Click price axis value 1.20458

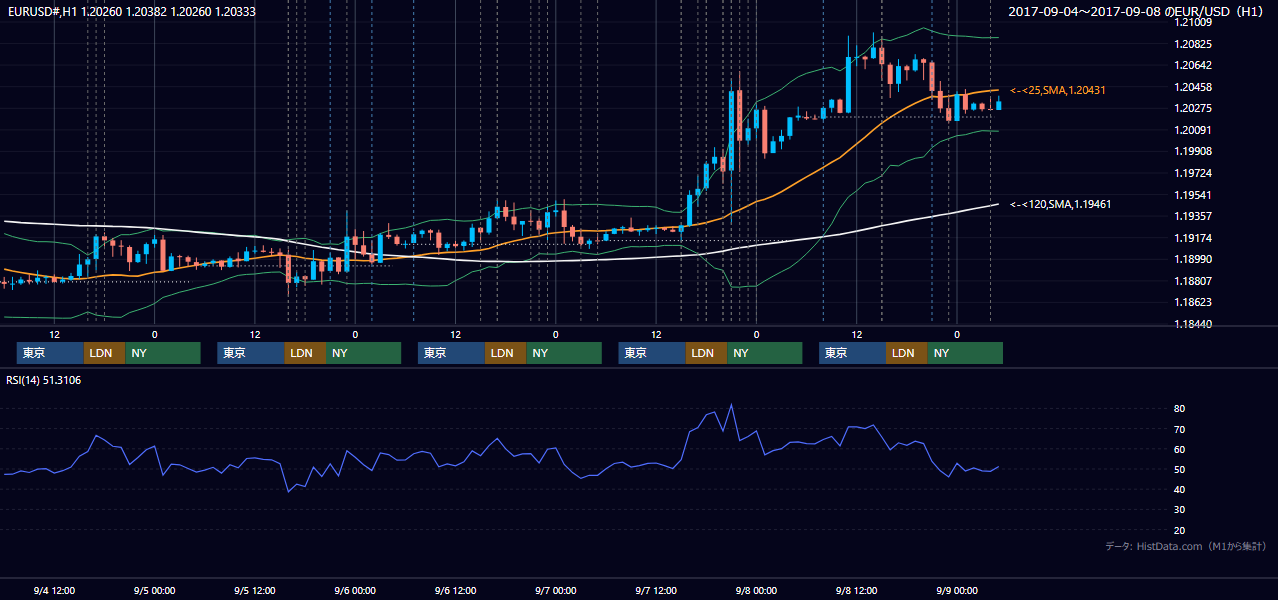click(1193, 87)
